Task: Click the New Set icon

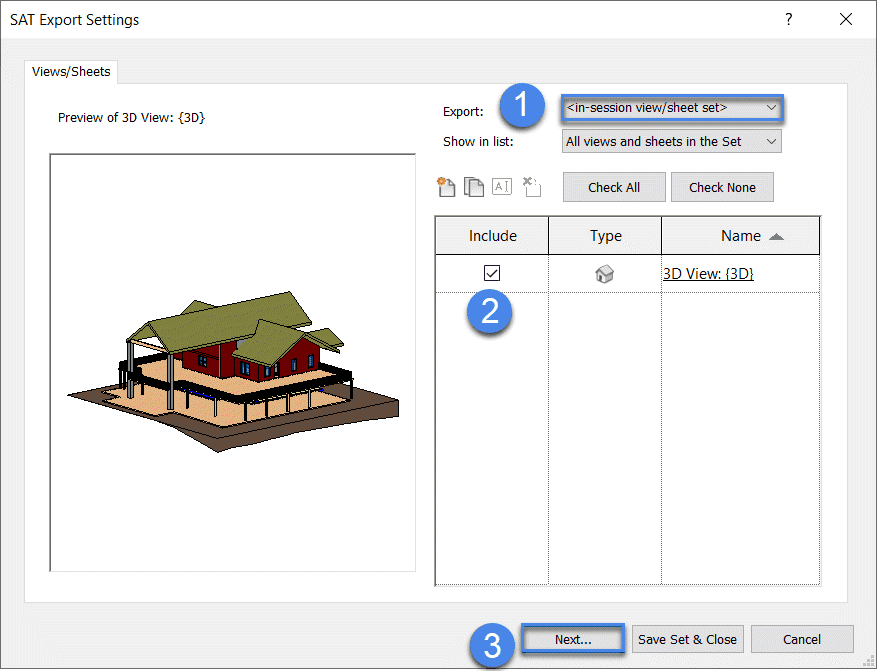Action: click(446, 187)
